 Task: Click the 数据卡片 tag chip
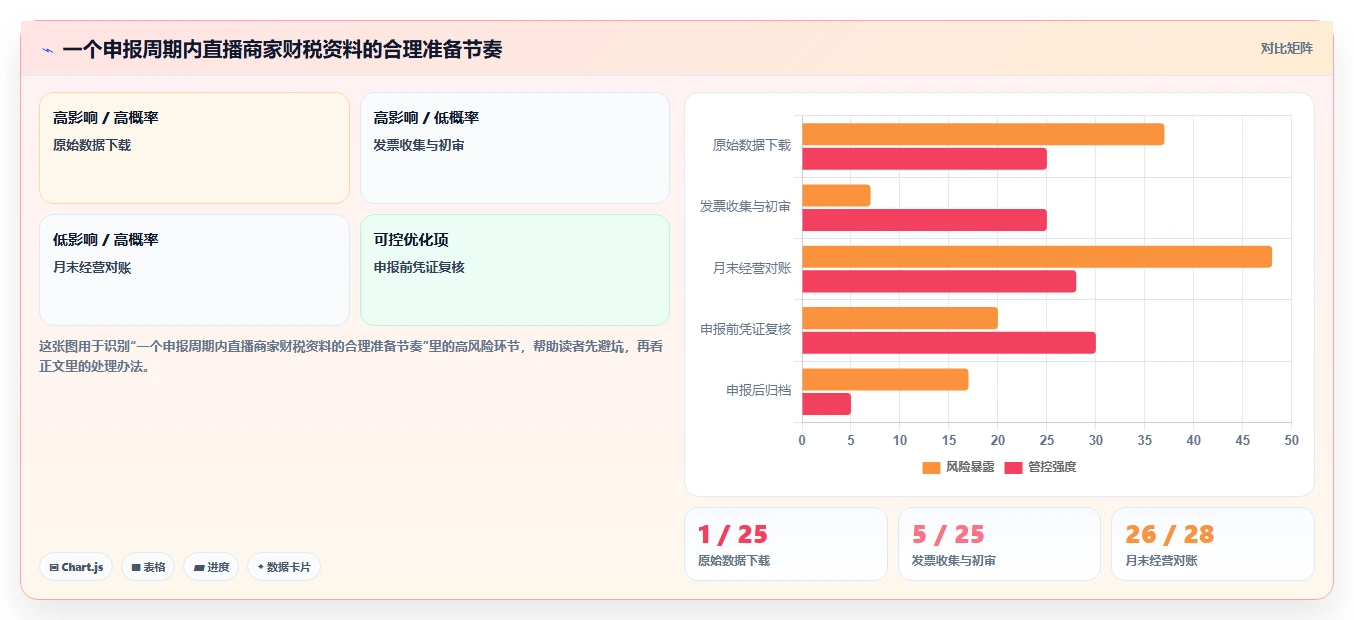pyautogui.click(x=284, y=567)
